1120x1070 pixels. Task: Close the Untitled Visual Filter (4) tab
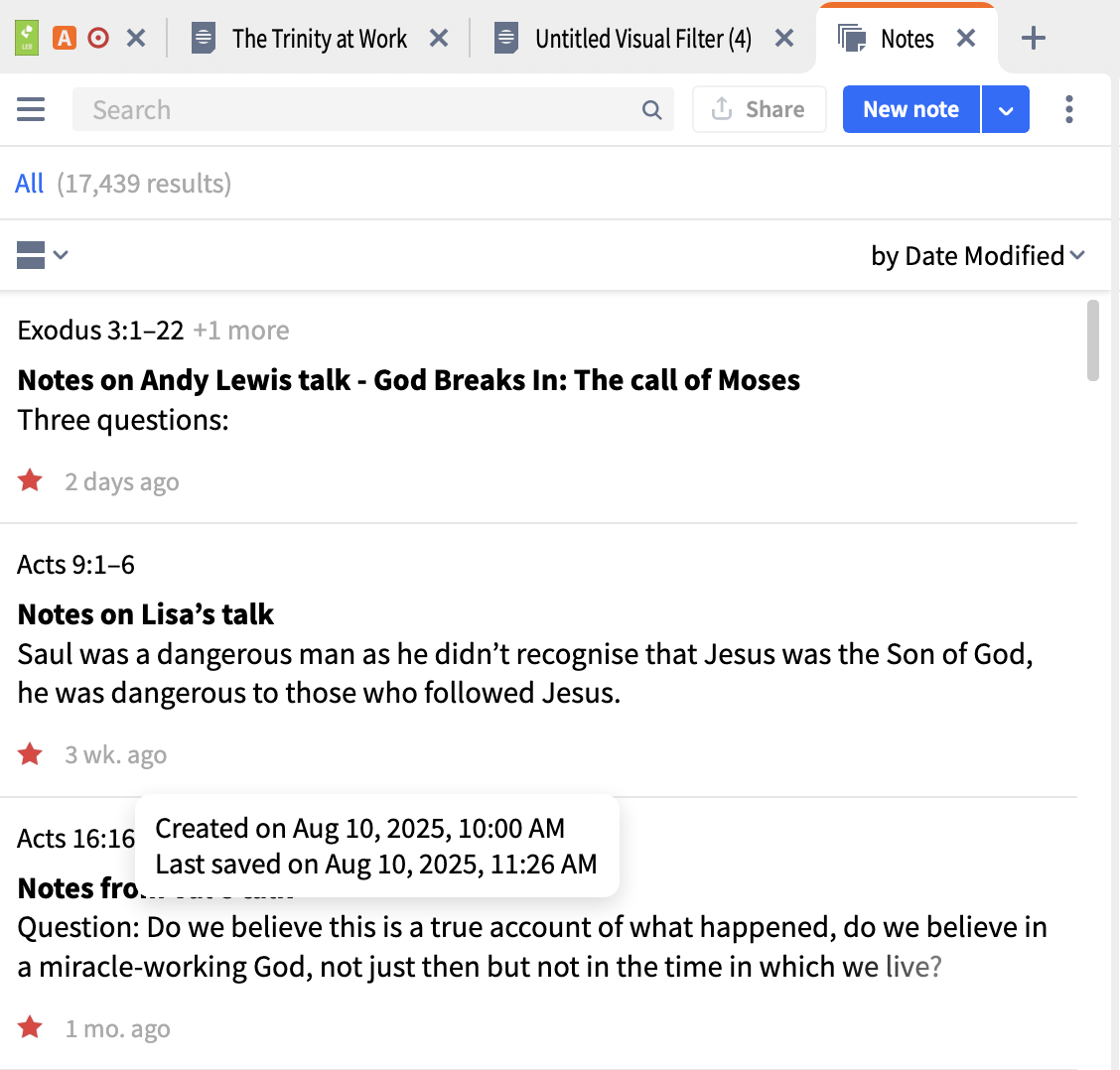click(784, 38)
